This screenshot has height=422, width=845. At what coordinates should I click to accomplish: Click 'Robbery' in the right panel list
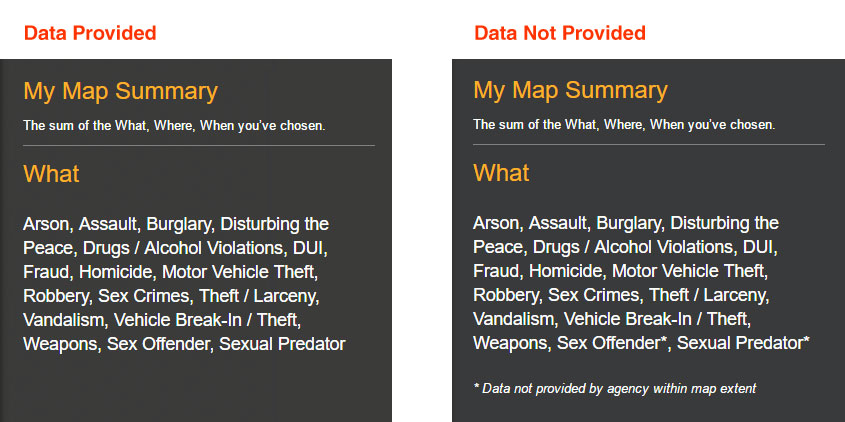coord(506,295)
